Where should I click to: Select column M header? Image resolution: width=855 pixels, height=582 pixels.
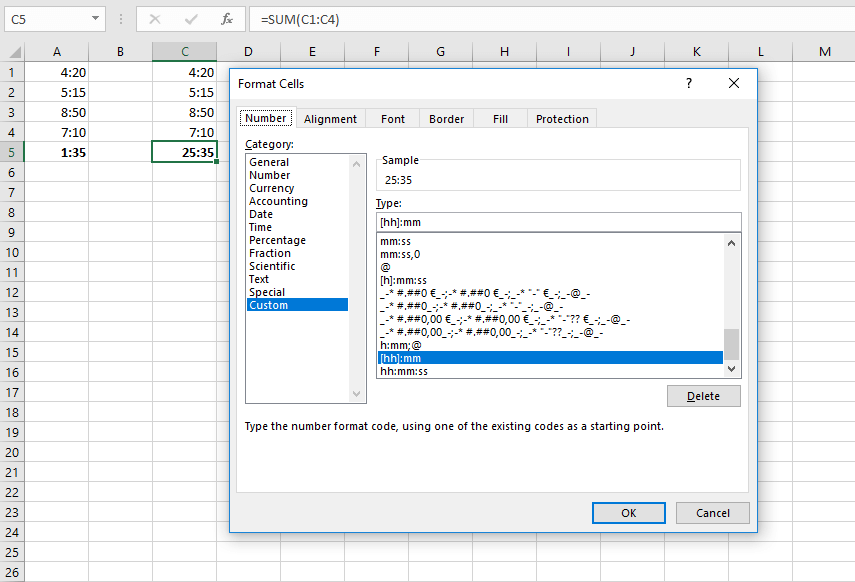click(x=824, y=52)
